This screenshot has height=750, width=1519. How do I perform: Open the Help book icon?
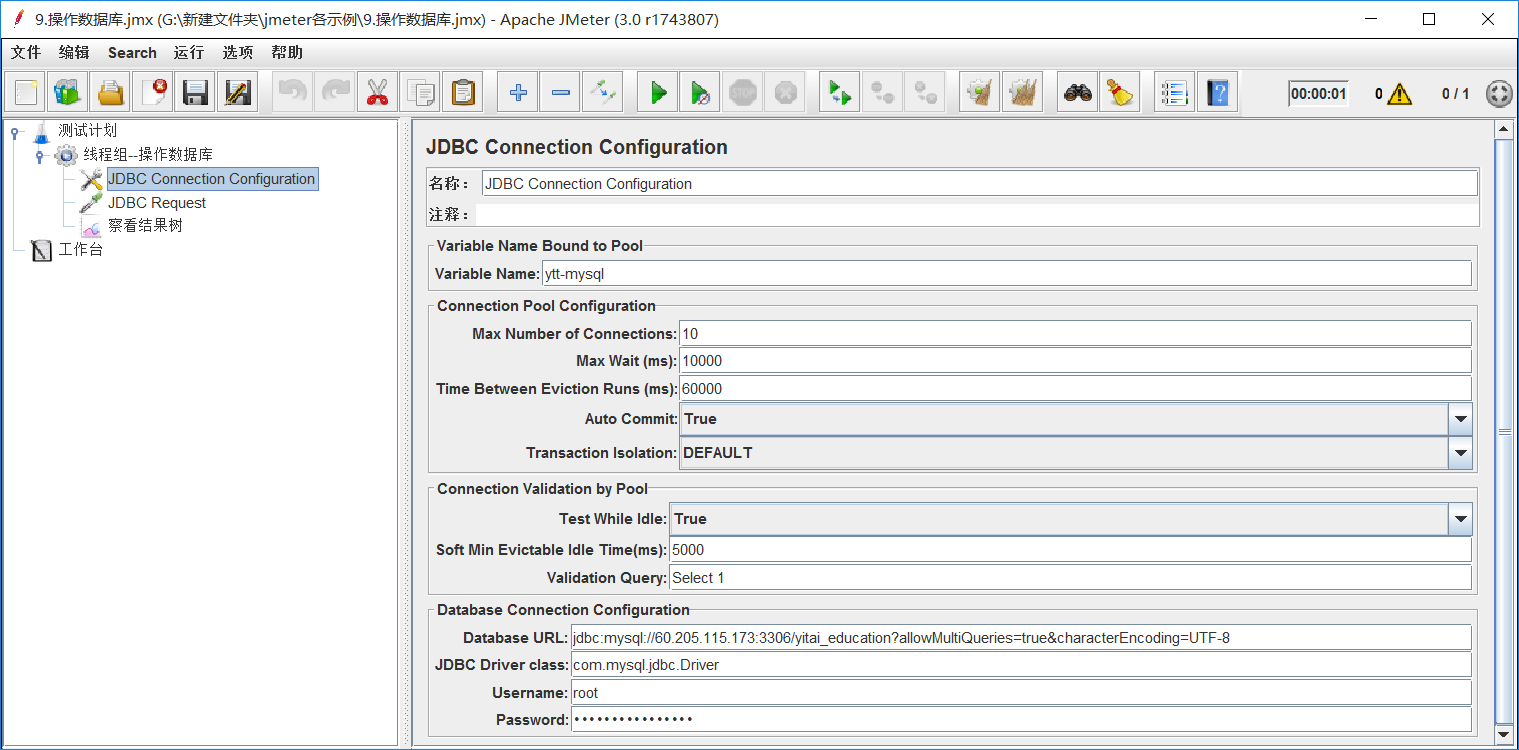(x=1217, y=93)
